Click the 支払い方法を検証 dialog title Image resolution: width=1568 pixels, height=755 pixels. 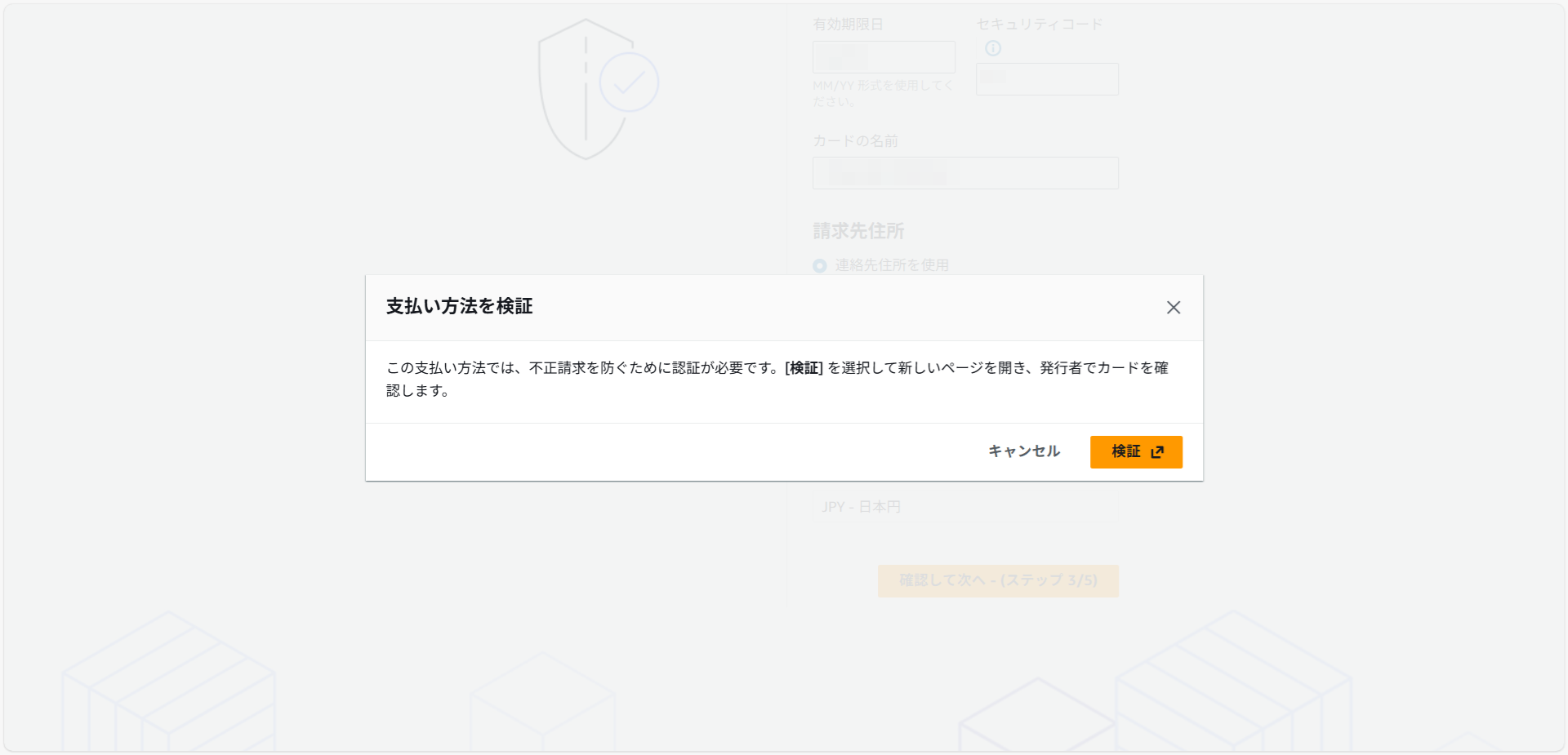pos(459,306)
